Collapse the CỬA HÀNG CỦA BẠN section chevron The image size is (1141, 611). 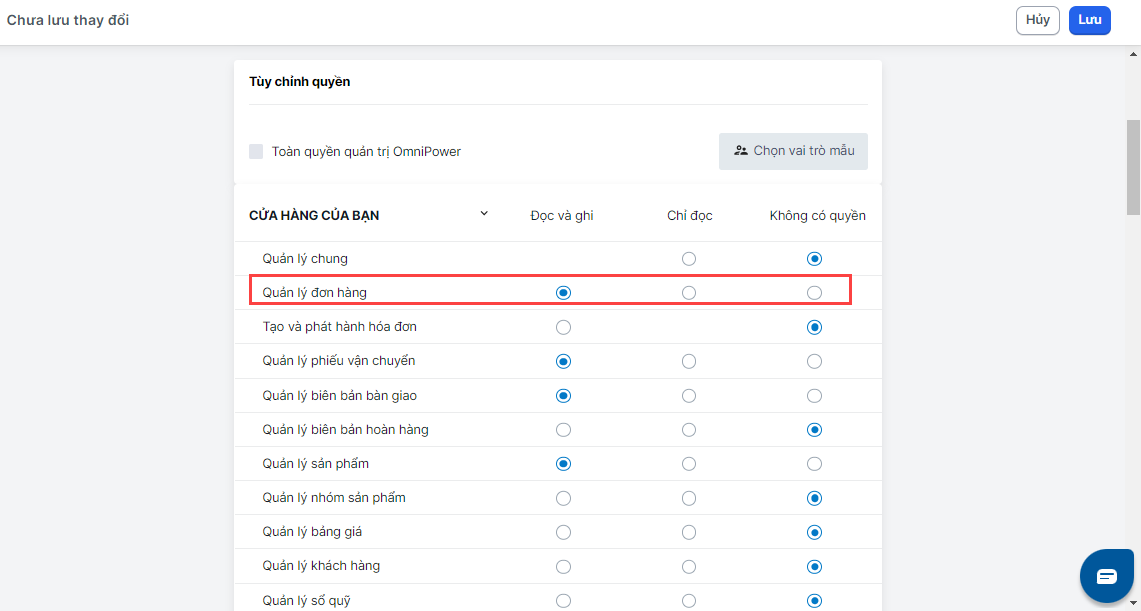click(484, 214)
